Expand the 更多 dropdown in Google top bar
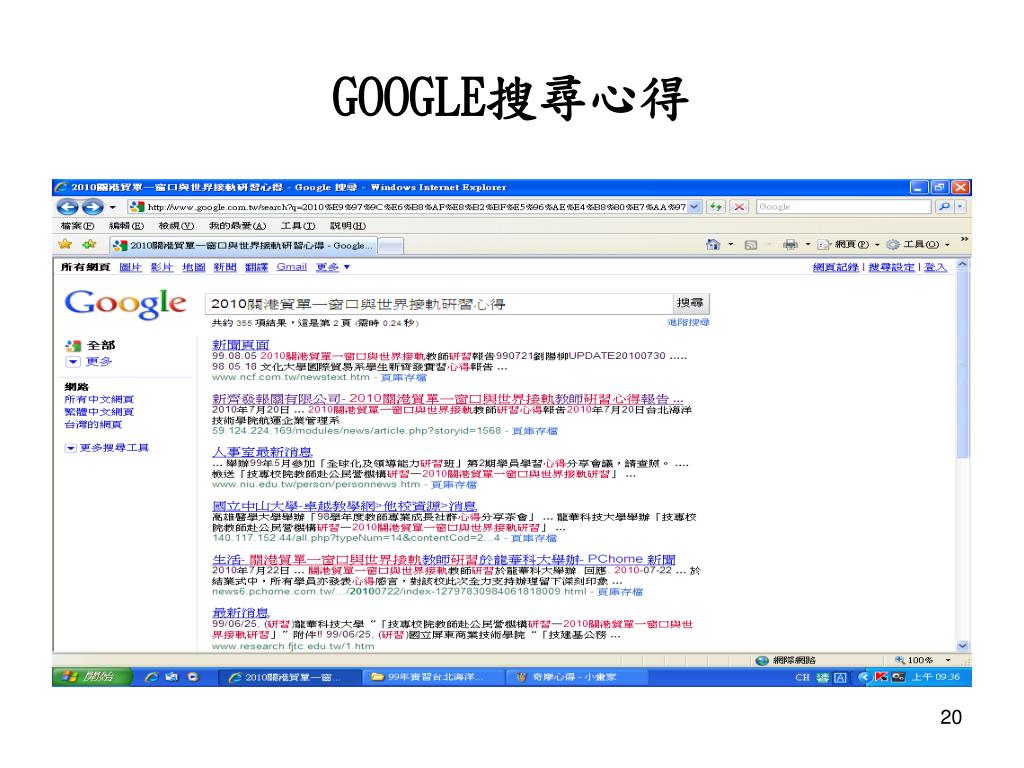This screenshot has height=768, width=1024. 333,267
